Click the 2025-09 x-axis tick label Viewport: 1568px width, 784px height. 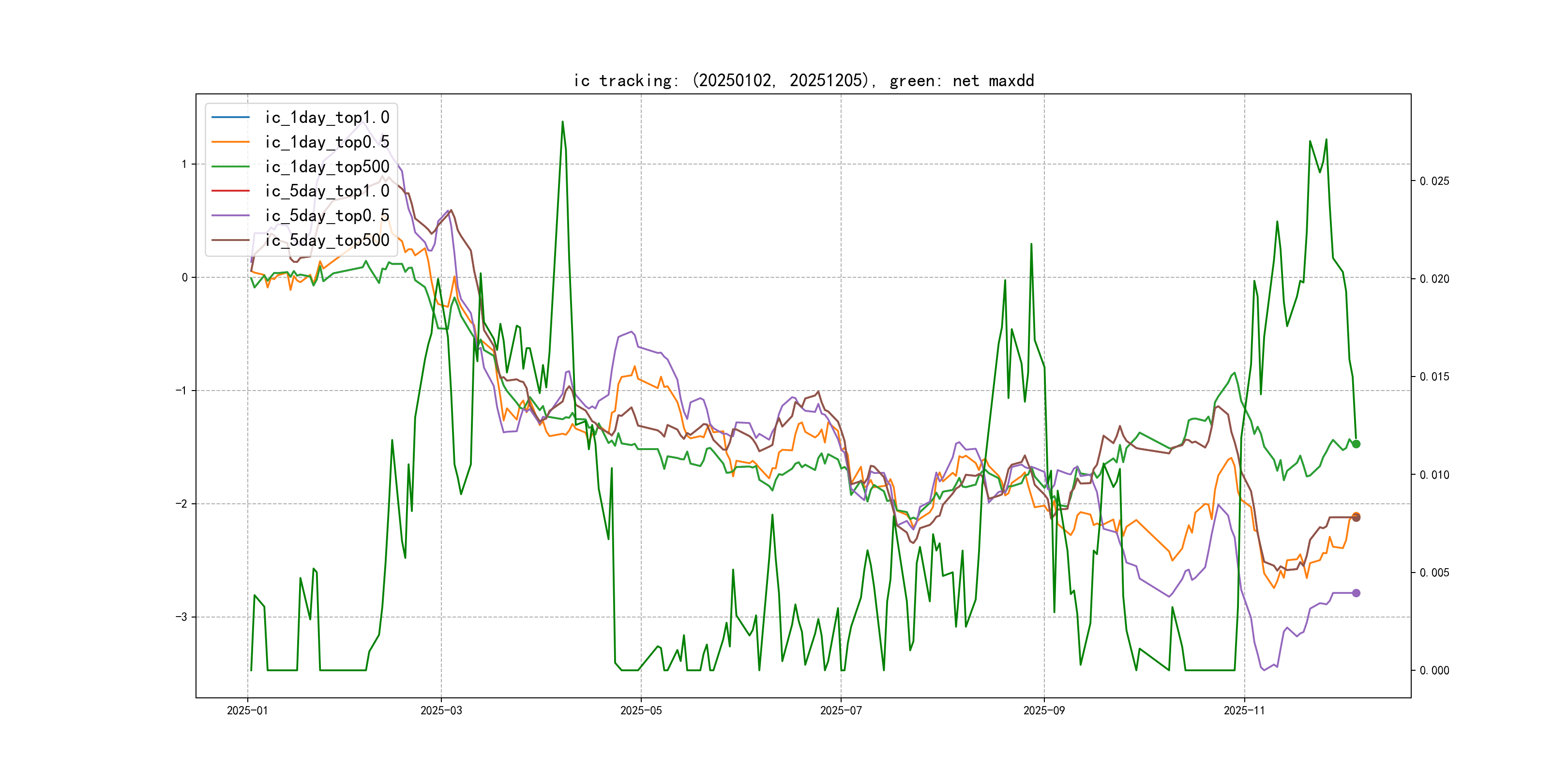(x=1044, y=711)
